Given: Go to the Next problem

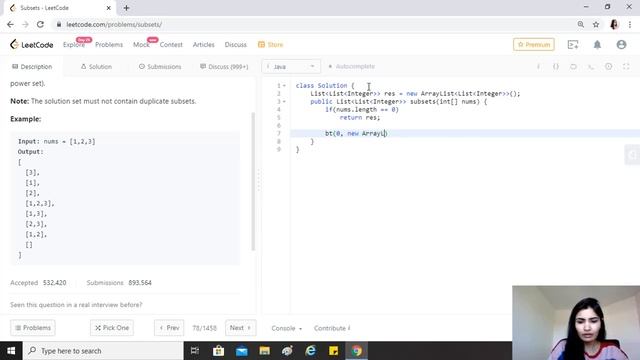Looking at the screenshot, I should point(240,328).
